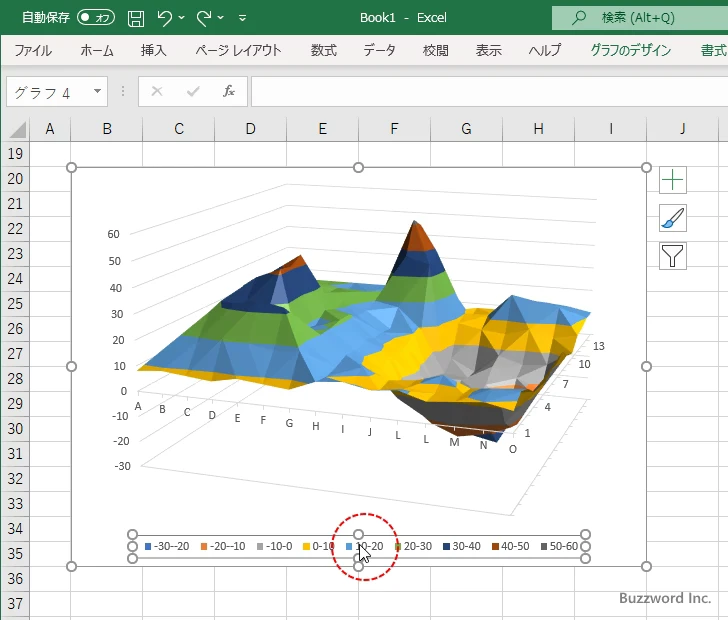Image resolution: width=728 pixels, height=620 pixels.
Task: Click the horizontal axis label A
Action: 138,406
